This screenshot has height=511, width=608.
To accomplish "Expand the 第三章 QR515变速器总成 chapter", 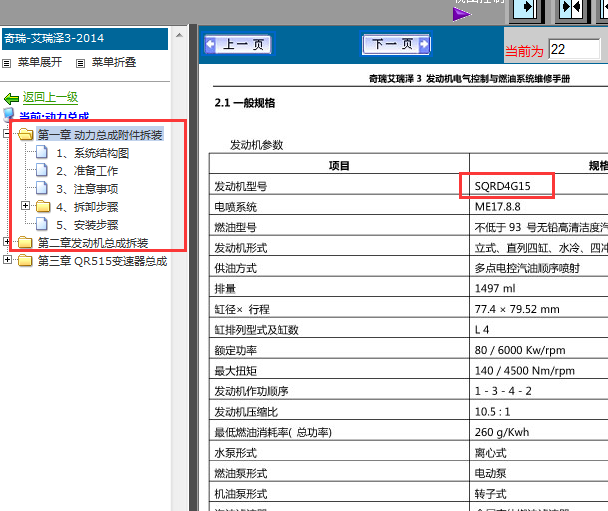I will (x=7, y=259).
